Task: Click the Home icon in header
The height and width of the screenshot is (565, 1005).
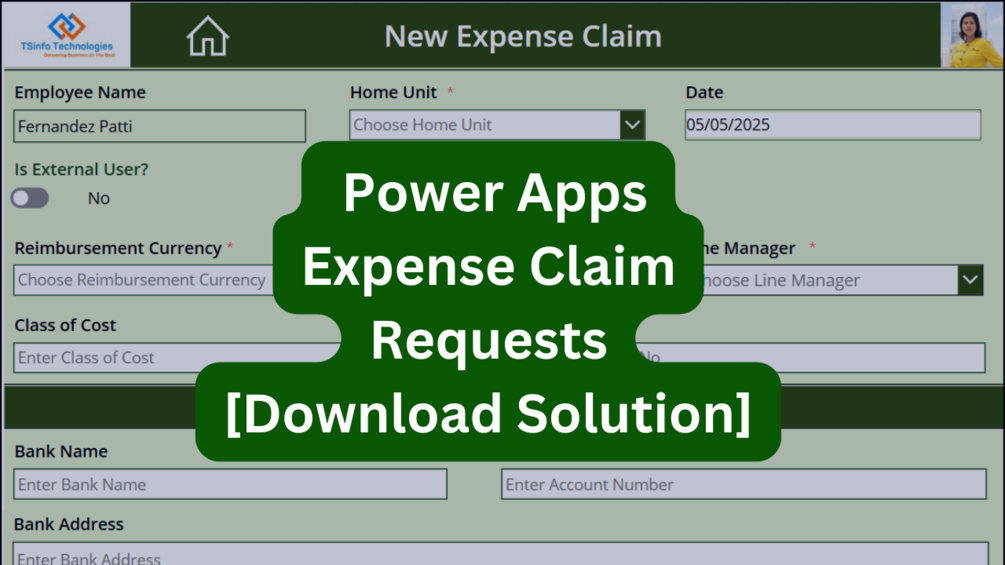Action: pos(208,36)
